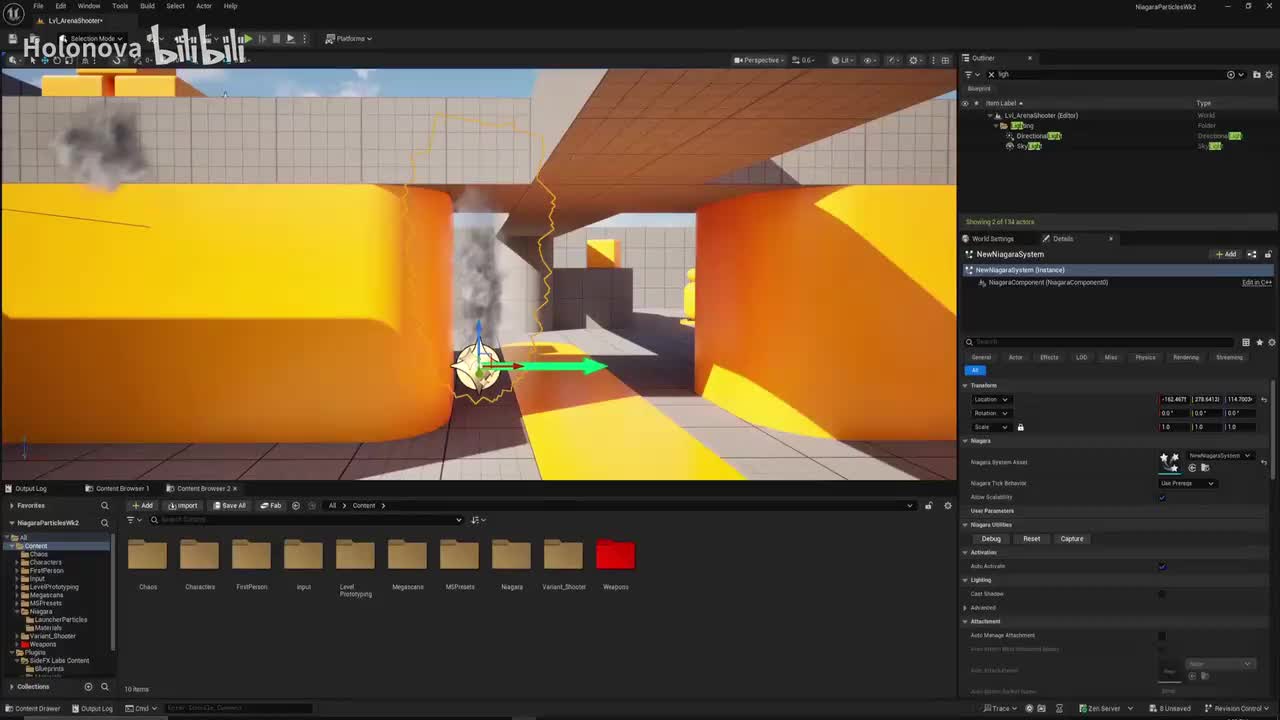The width and height of the screenshot is (1280, 720).
Task: Open Niagara Tick Behavior dropdown
Action: click(x=1187, y=483)
